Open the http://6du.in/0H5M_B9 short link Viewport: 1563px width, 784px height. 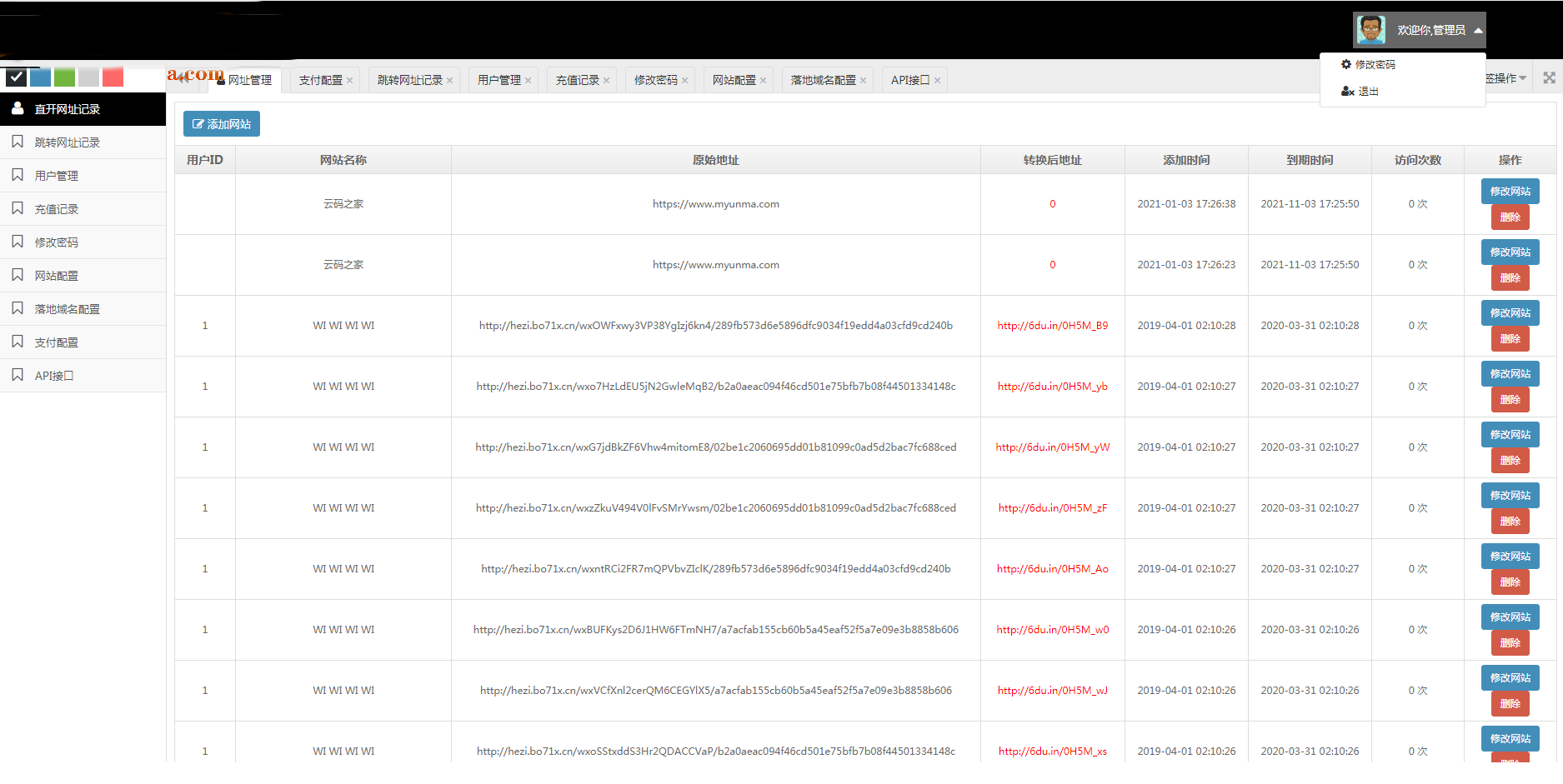1052,326
